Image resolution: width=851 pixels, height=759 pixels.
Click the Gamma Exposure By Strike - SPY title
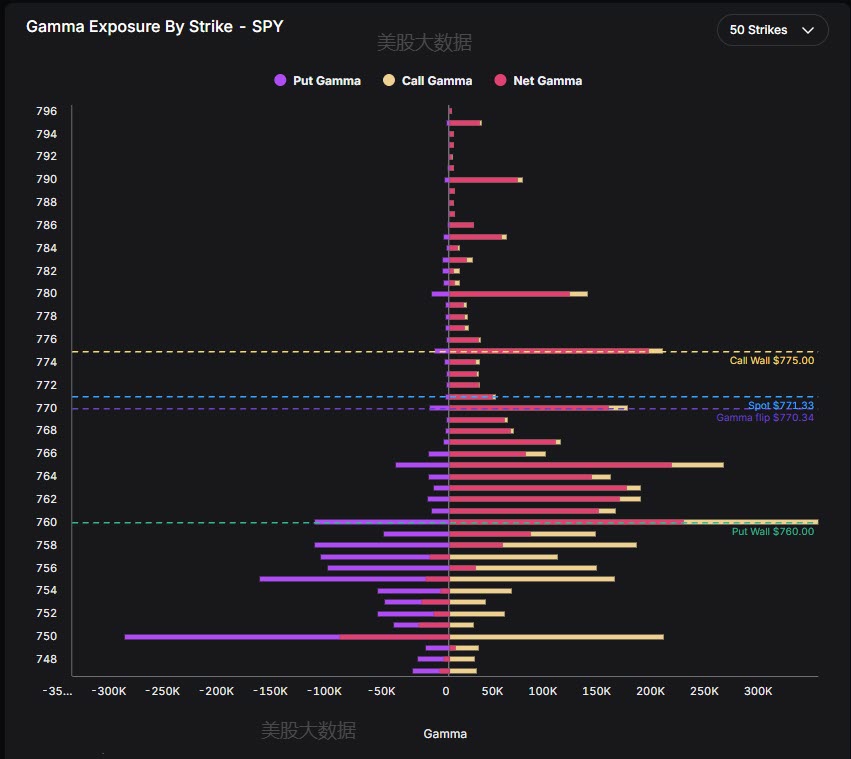[x=155, y=27]
